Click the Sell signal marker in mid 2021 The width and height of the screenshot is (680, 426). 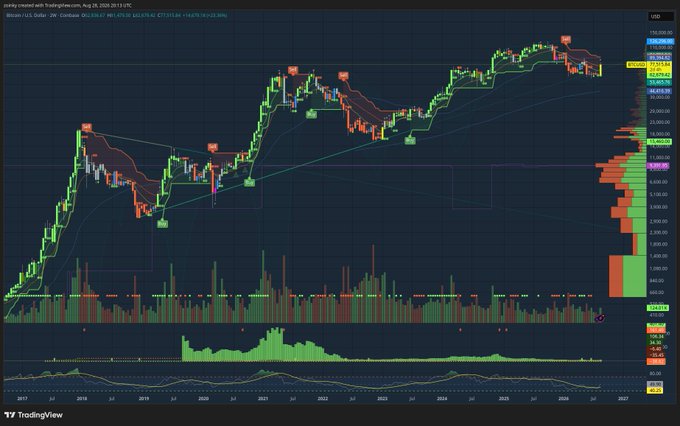(x=293, y=70)
